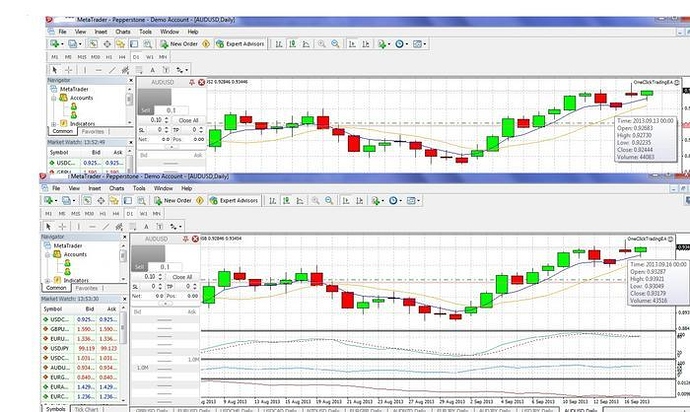Choose the Fibonacci retracement tool in bottom window
This screenshot has width=690, height=412.
[132, 227]
